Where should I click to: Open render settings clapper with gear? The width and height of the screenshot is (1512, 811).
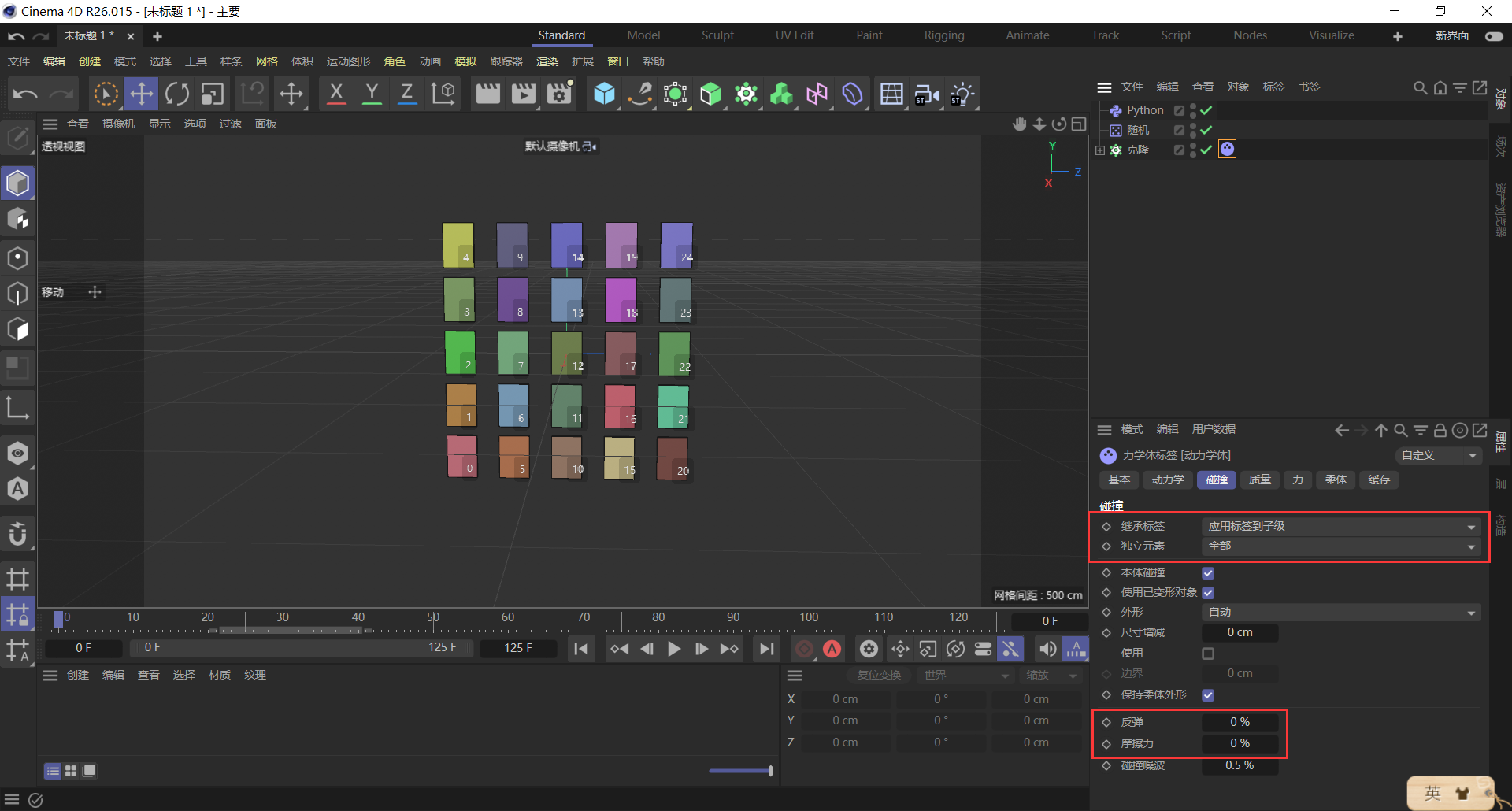click(559, 94)
